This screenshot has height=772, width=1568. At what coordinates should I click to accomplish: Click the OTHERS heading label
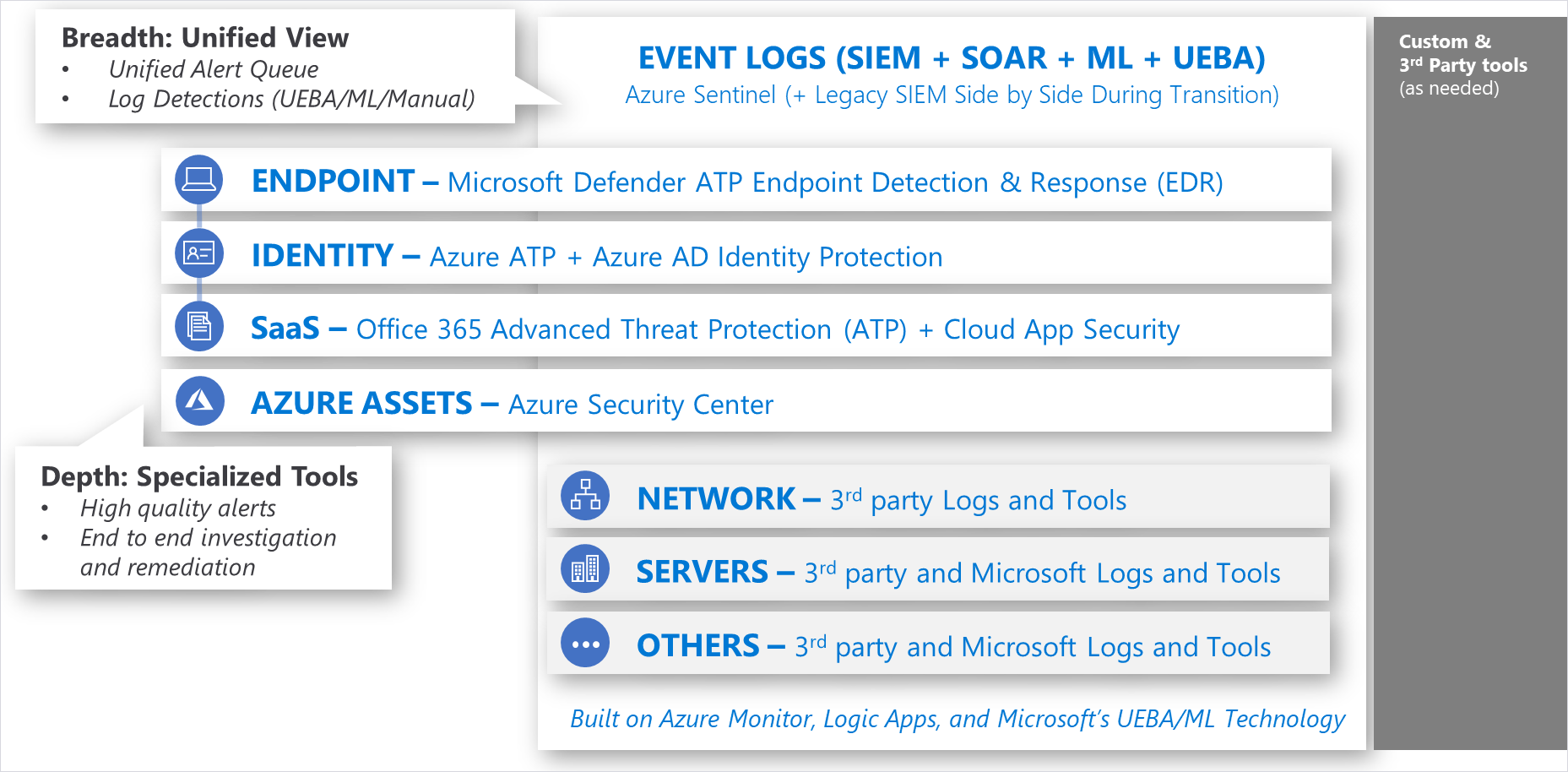(x=698, y=646)
